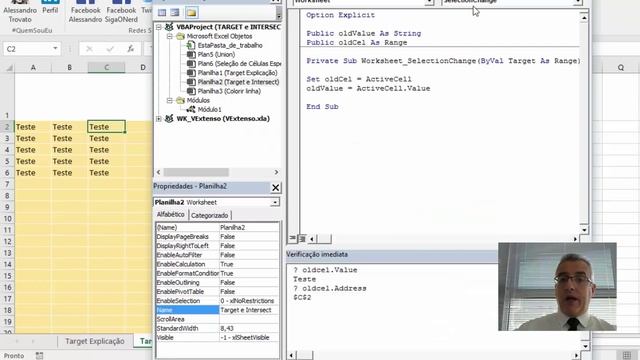Screen dimensions: 640x360
Task: Toggle Folders icon in Project Explorer
Action: (191, 12)
